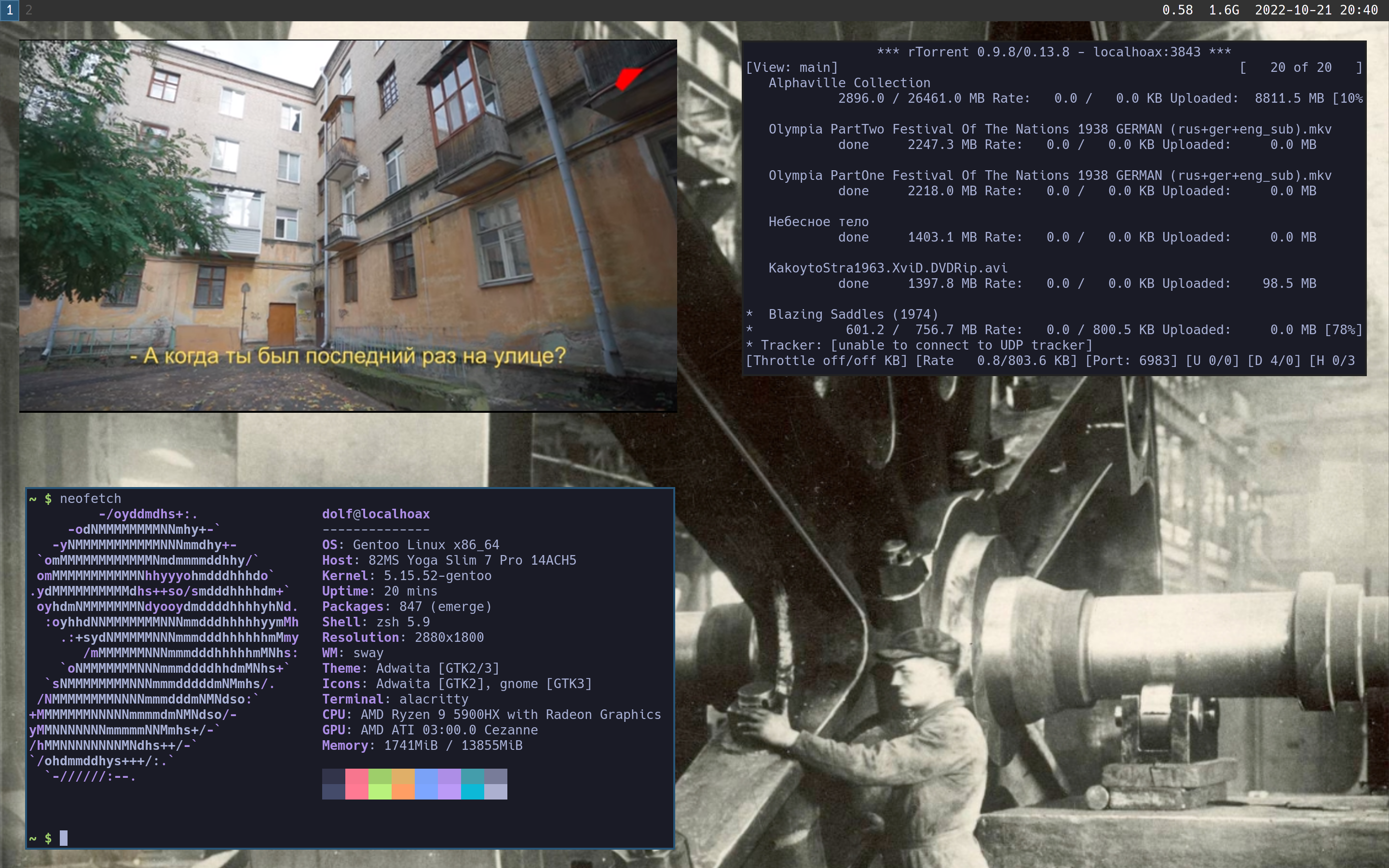The height and width of the screenshot is (868, 1389).
Task: Click the Shell: zsh 5.9 line
Action: point(376,622)
